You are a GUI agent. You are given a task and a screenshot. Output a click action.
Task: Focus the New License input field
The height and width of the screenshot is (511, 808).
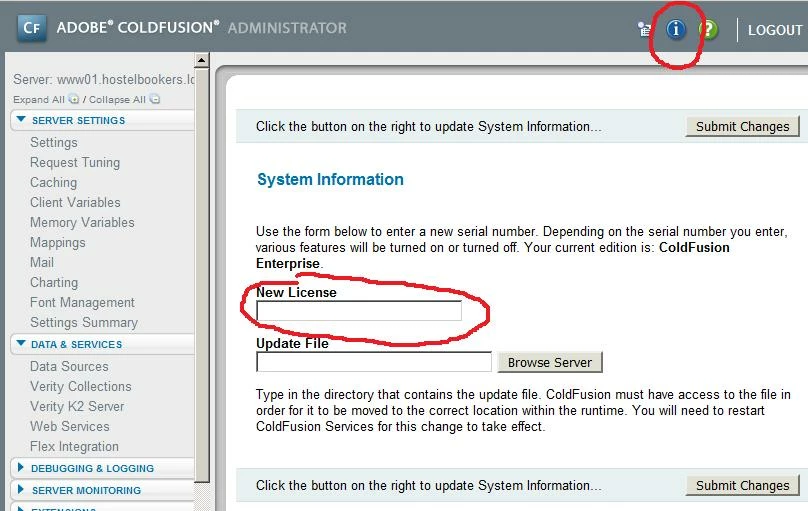point(359,311)
